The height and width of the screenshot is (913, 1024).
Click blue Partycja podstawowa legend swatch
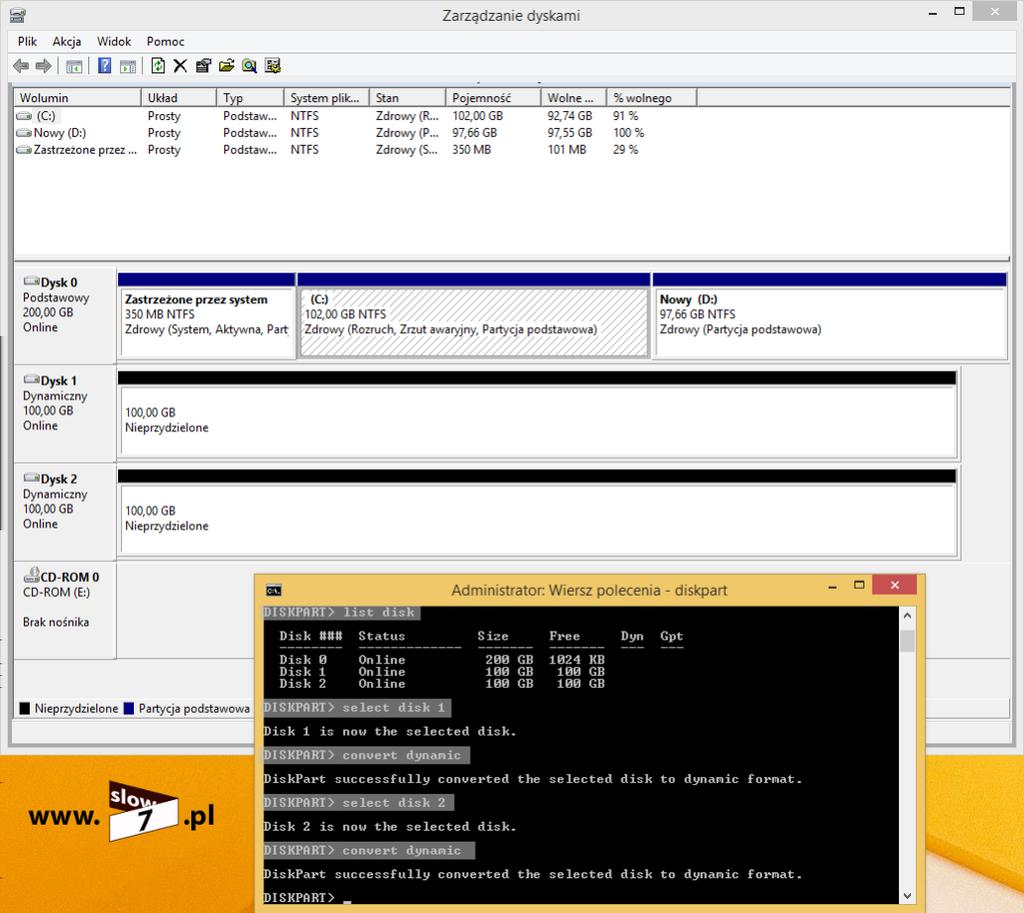tap(129, 709)
